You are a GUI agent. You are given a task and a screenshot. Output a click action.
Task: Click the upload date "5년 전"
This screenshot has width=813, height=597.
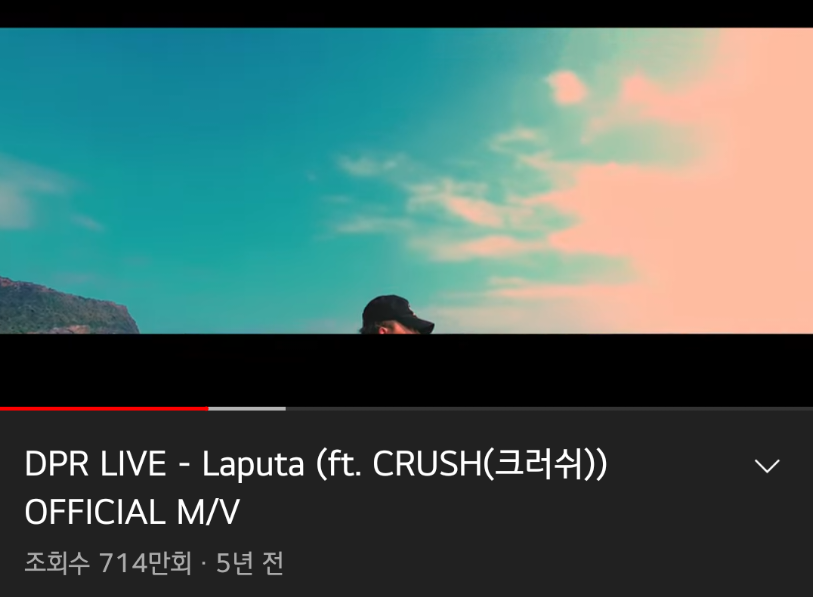pyautogui.click(x=249, y=563)
